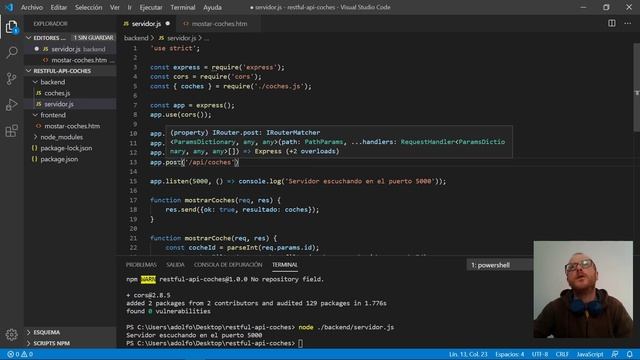The image size is (640, 360).
Task: Split the editor to the right
Action: pos(611,23)
